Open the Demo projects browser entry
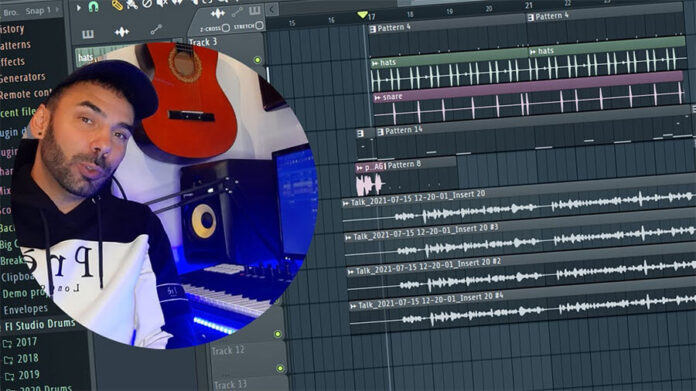 coord(24,293)
